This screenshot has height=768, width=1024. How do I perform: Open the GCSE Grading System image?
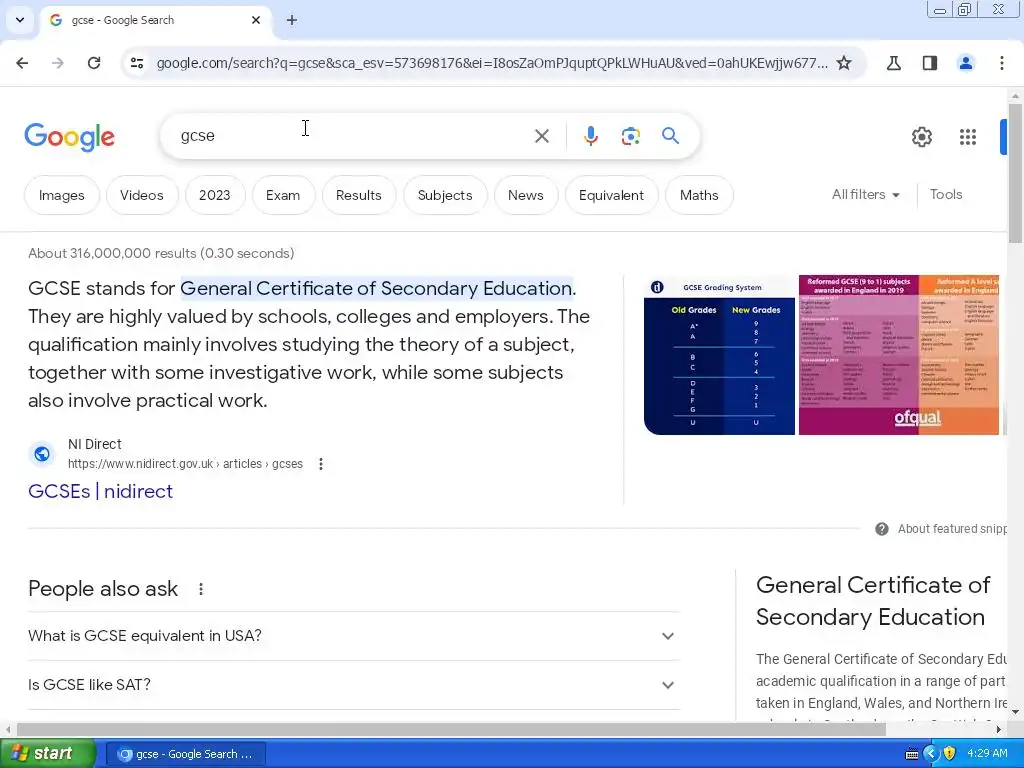tap(719, 355)
